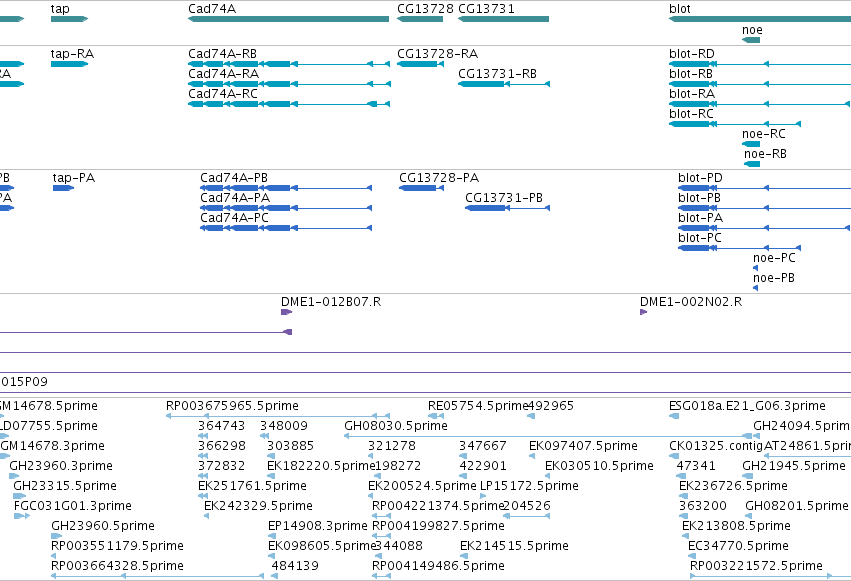Select the noe gene label
This screenshot has width=851, height=581.
(x=752, y=30)
